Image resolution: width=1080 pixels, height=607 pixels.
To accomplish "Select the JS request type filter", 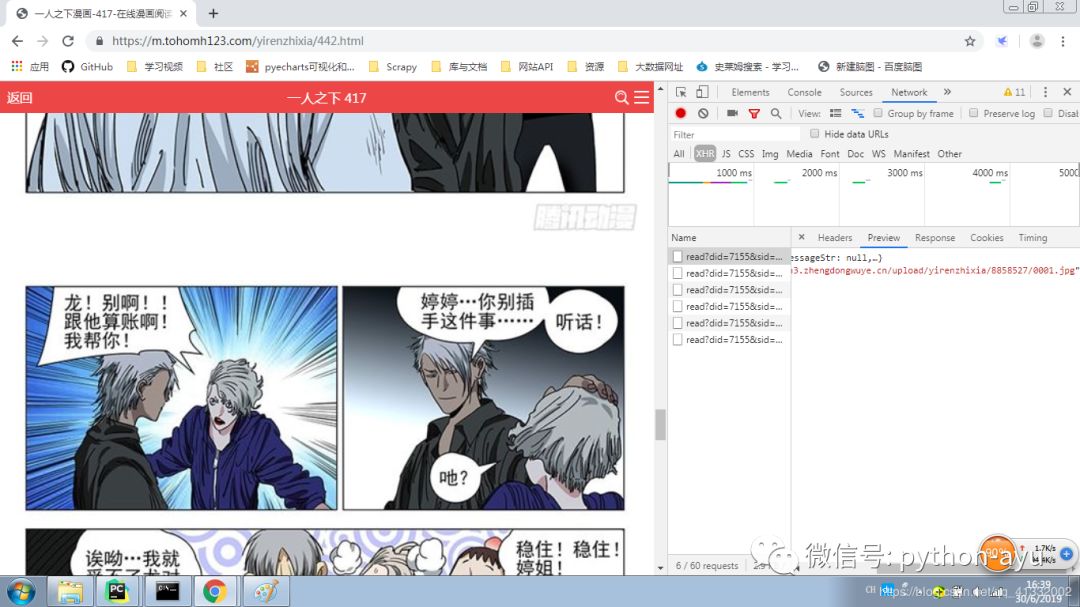I will pyautogui.click(x=726, y=154).
